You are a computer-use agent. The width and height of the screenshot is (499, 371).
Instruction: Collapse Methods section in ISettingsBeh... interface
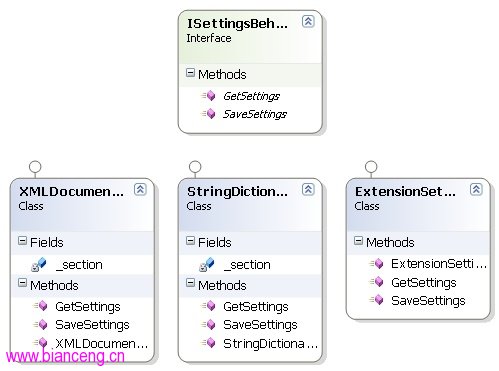(190, 73)
